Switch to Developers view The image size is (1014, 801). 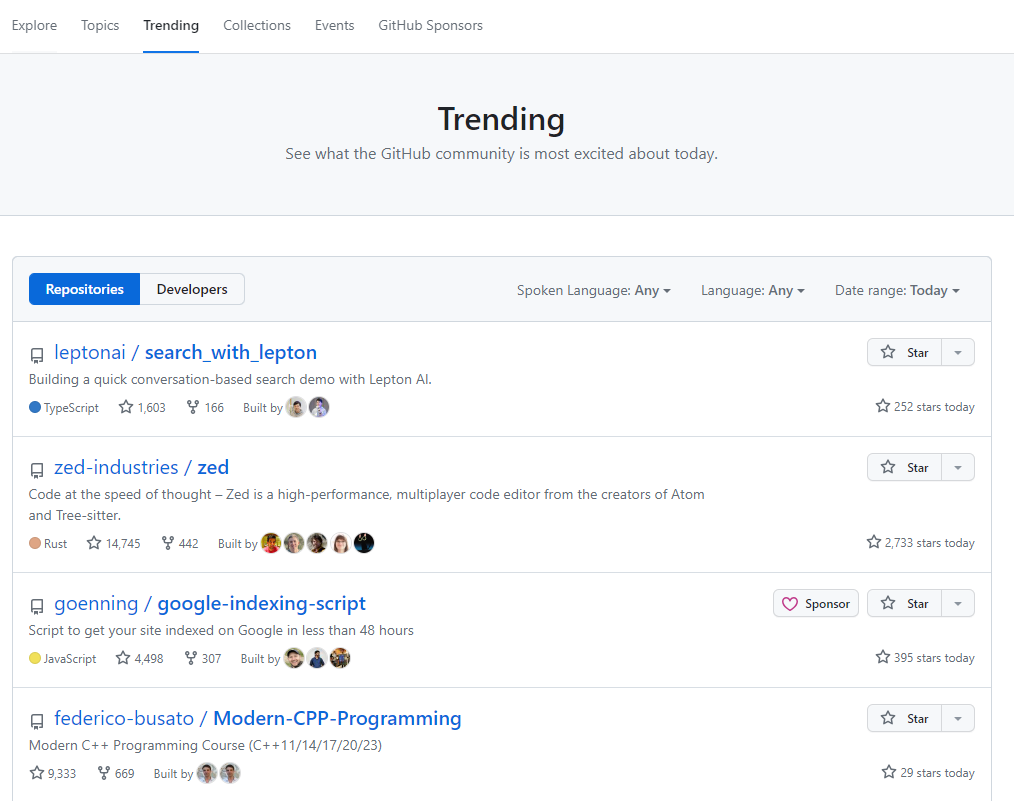point(192,289)
